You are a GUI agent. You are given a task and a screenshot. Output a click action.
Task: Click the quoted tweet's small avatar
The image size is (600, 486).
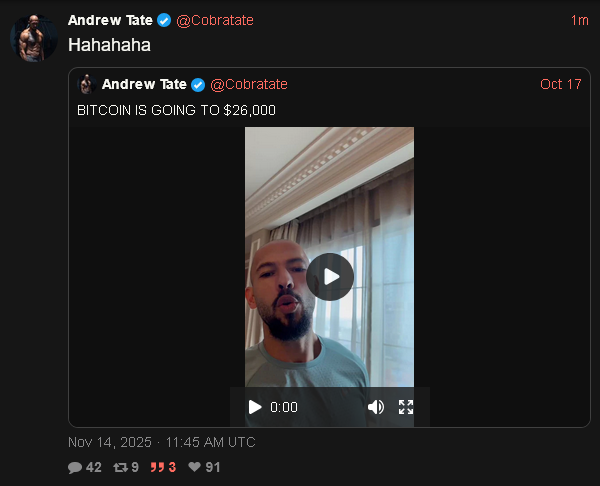(87, 84)
